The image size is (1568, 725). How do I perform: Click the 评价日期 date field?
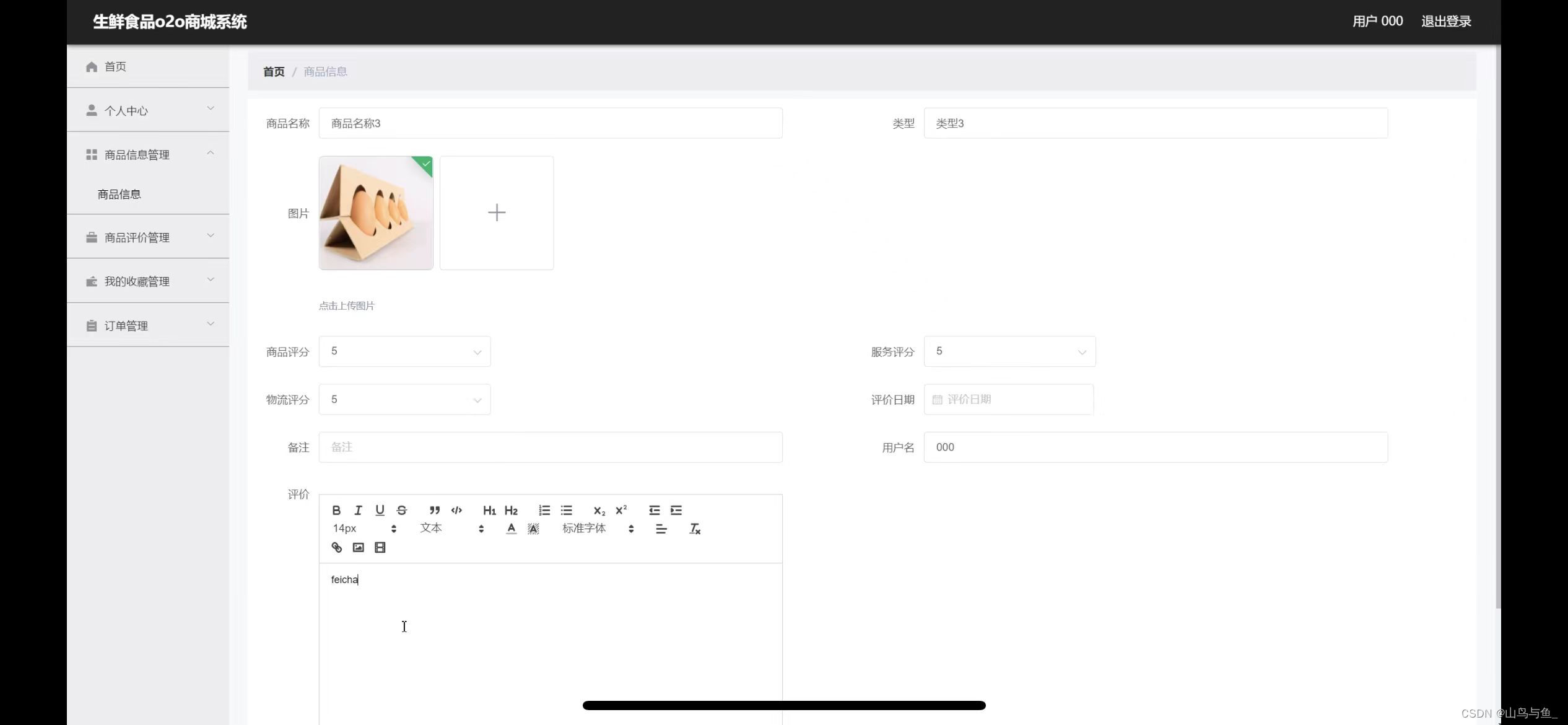click(x=1009, y=400)
